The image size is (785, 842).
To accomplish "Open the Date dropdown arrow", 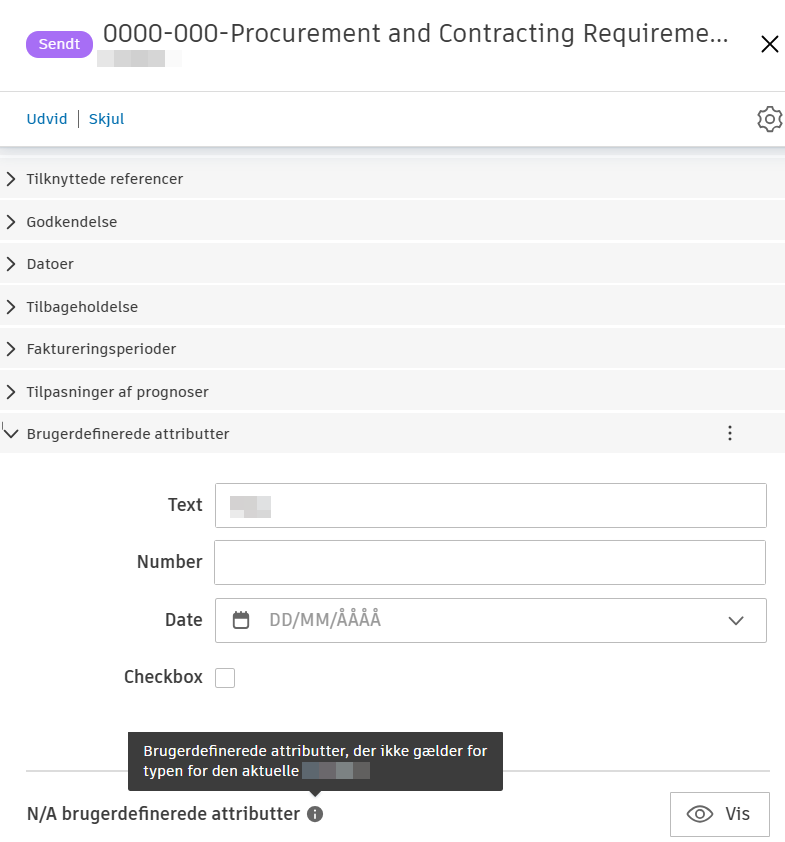I will (x=736, y=620).
